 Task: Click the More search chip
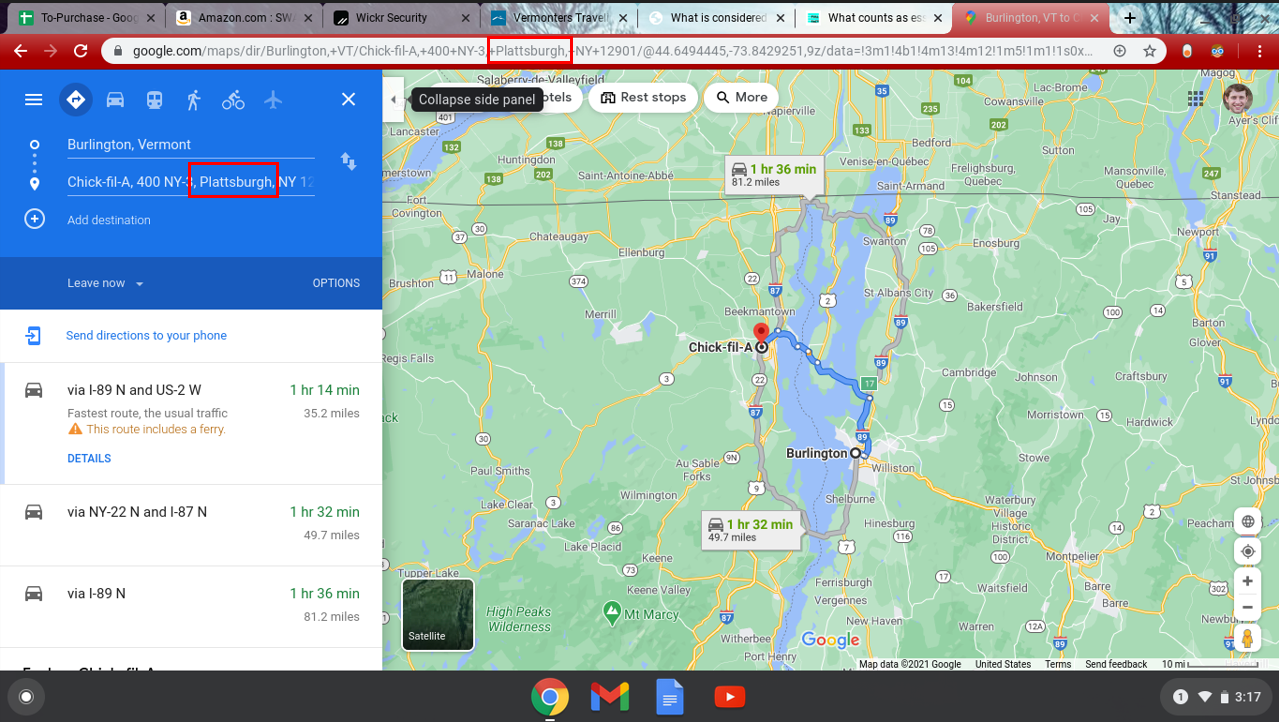[742, 97]
